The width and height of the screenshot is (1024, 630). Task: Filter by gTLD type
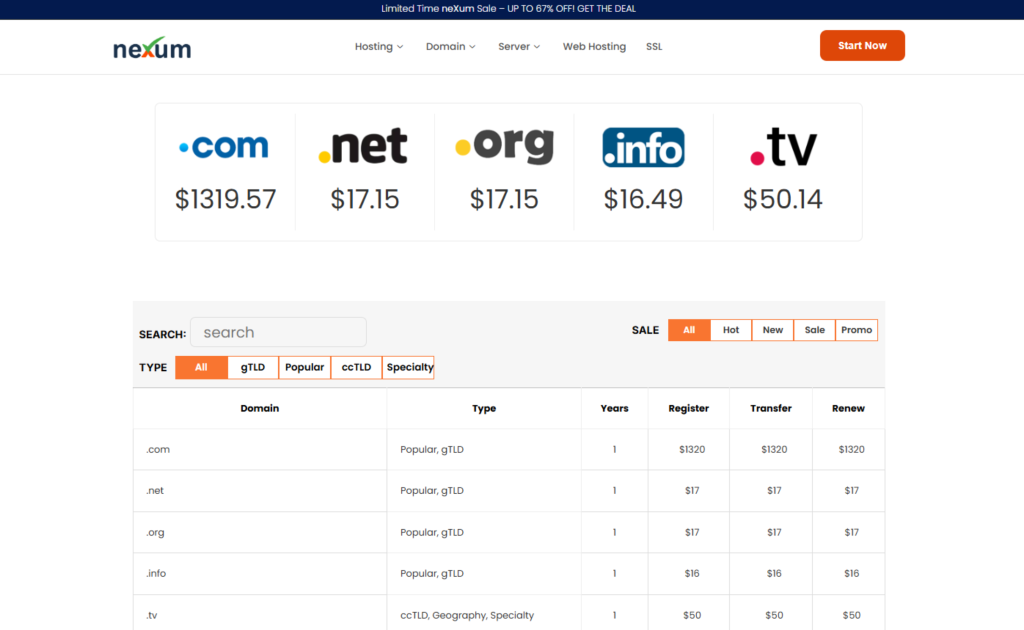253,367
